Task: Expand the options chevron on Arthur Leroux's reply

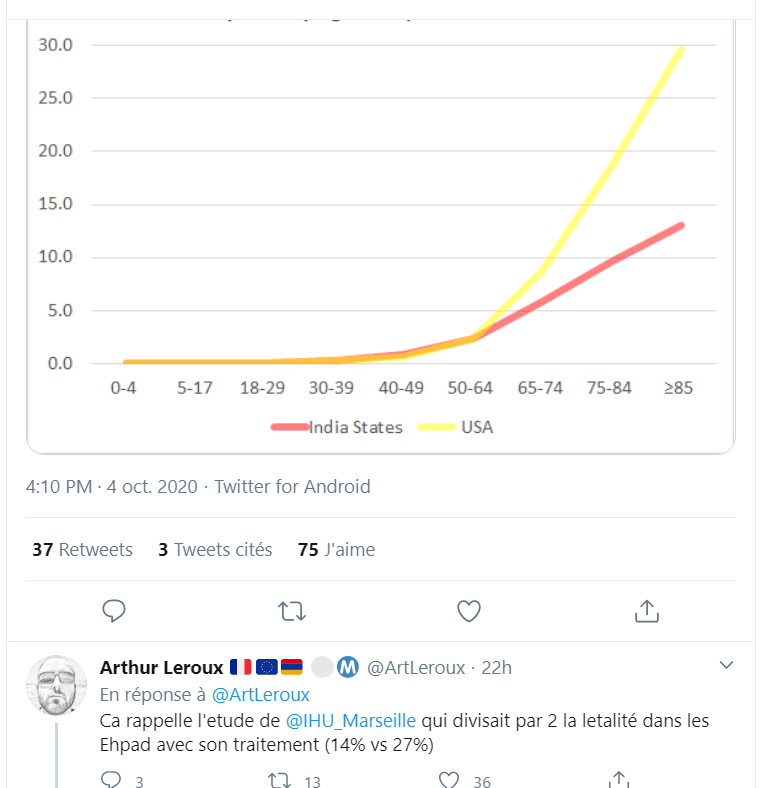Action: coord(727,665)
